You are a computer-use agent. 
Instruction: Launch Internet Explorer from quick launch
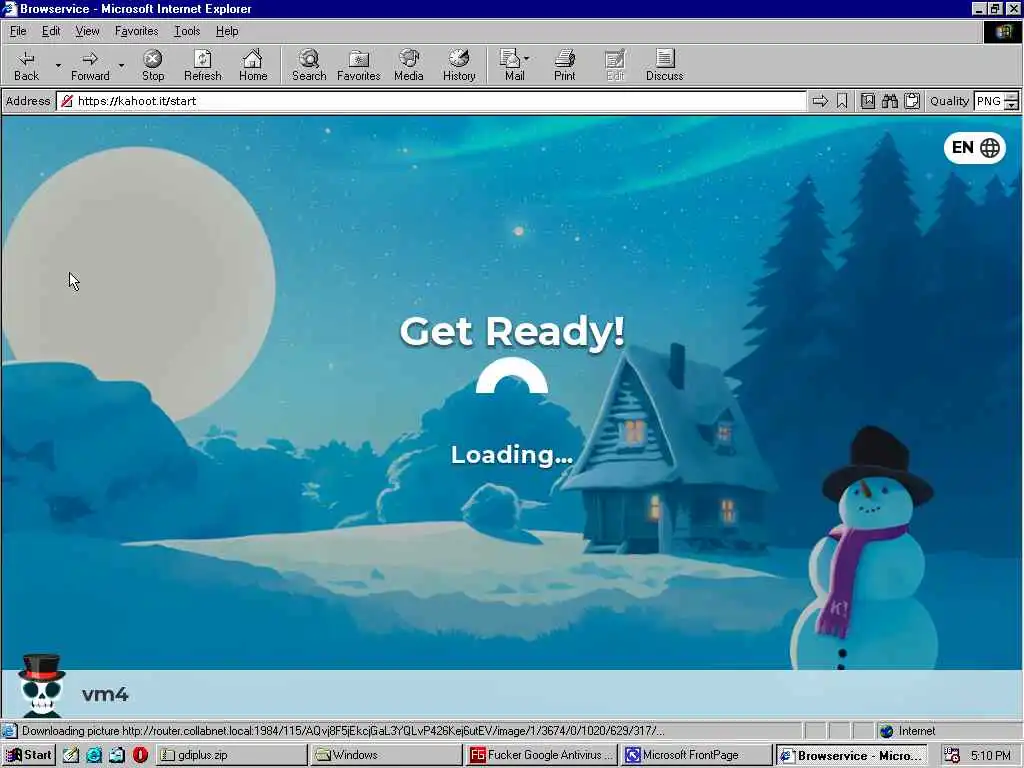pos(94,755)
